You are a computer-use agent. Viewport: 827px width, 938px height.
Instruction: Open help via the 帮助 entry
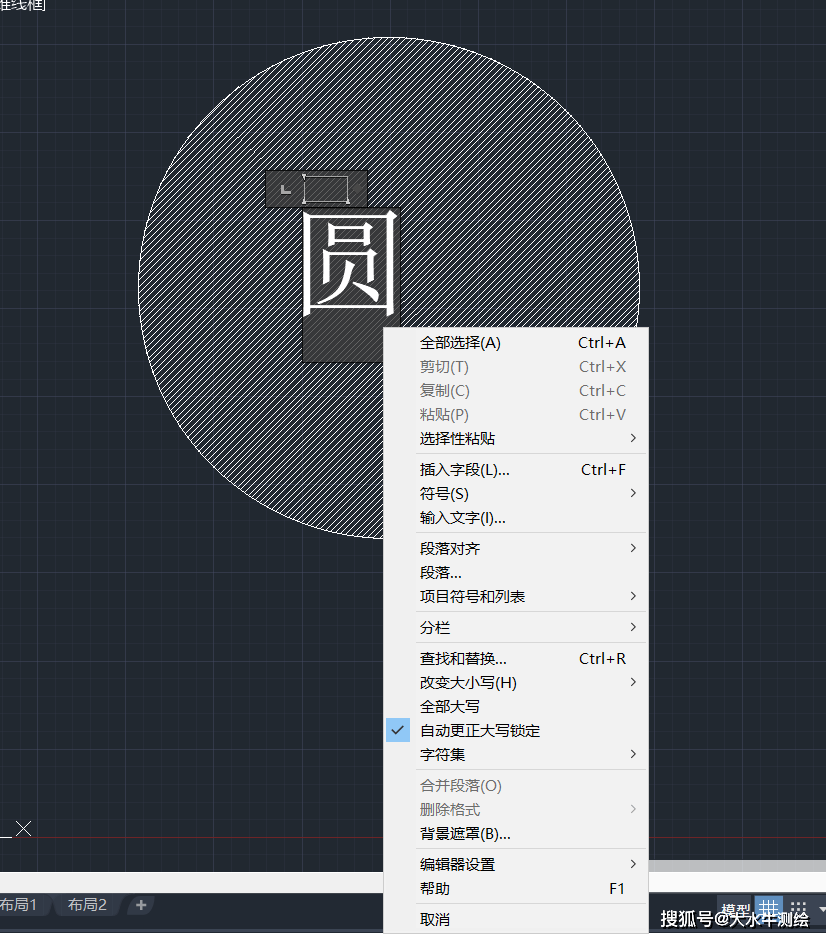click(434, 888)
